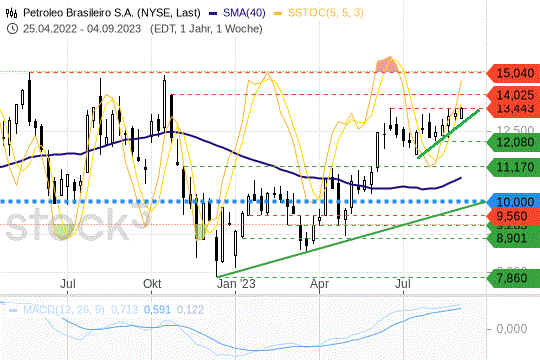Select the SMA(40) legend color marker

coord(213,13)
